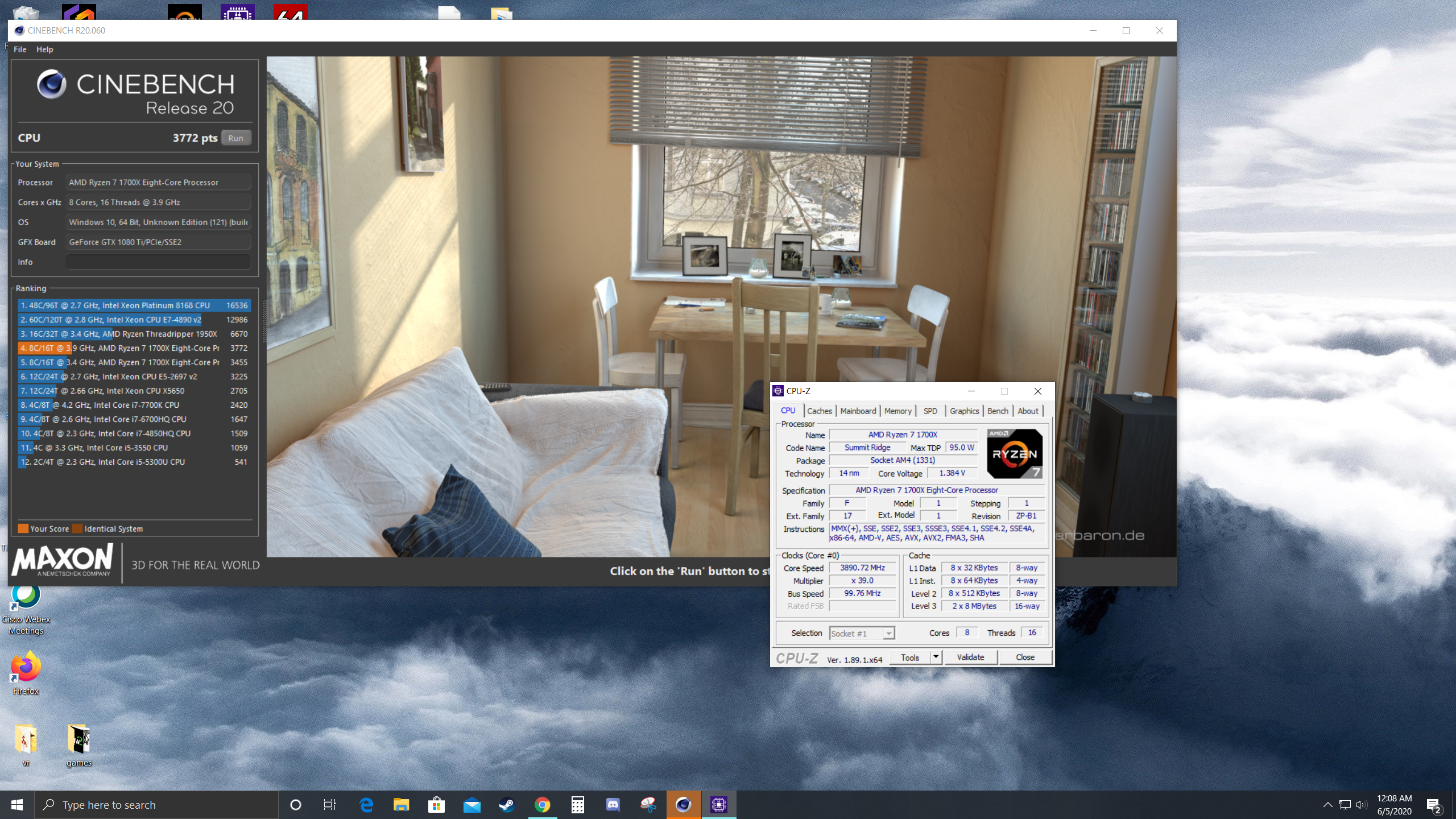The width and height of the screenshot is (1456, 819).
Task: Open Calculator from the taskbar
Action: 578,805
